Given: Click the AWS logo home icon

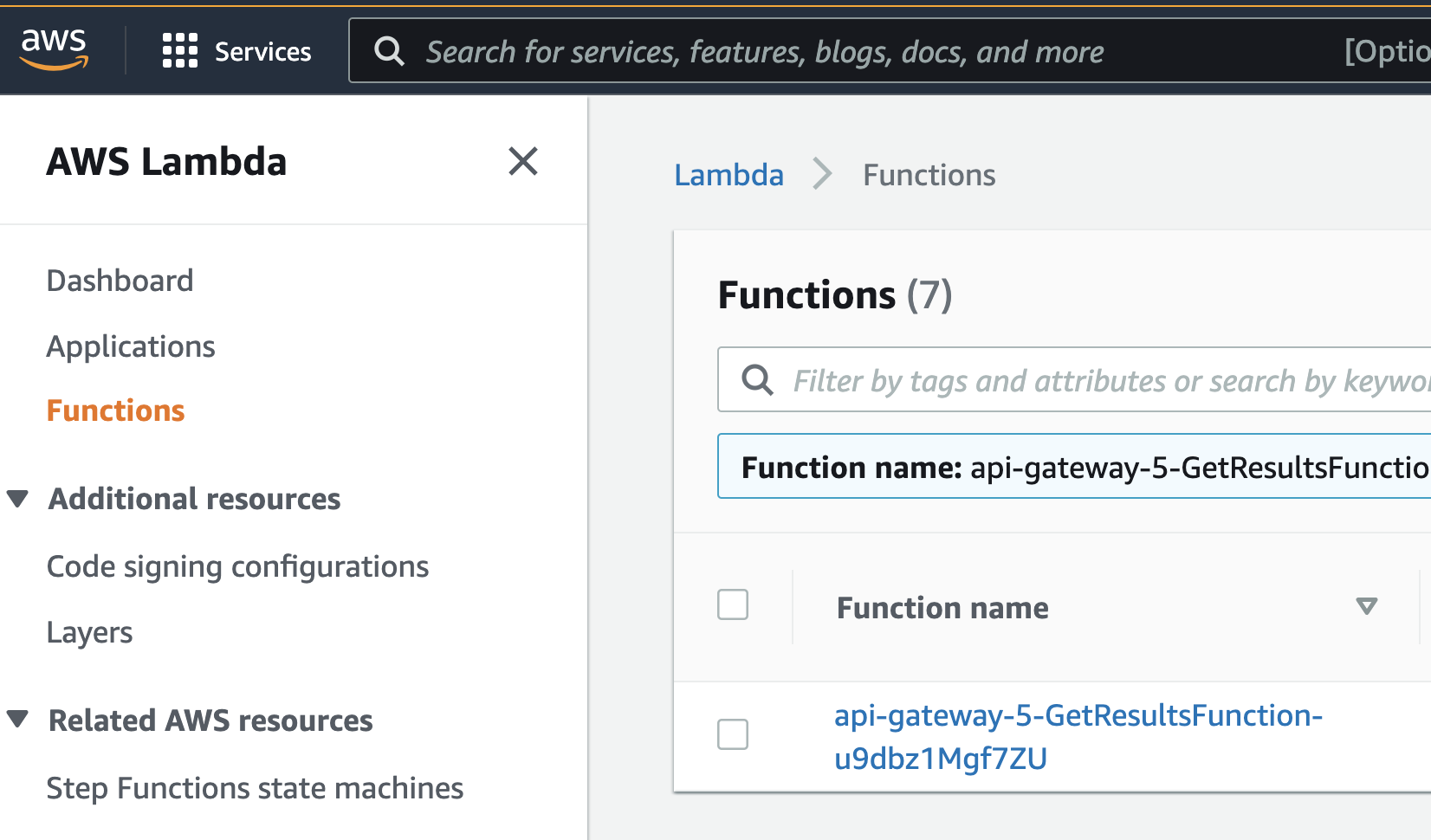Looking at the screenshot, I should [x=54, y=49].
